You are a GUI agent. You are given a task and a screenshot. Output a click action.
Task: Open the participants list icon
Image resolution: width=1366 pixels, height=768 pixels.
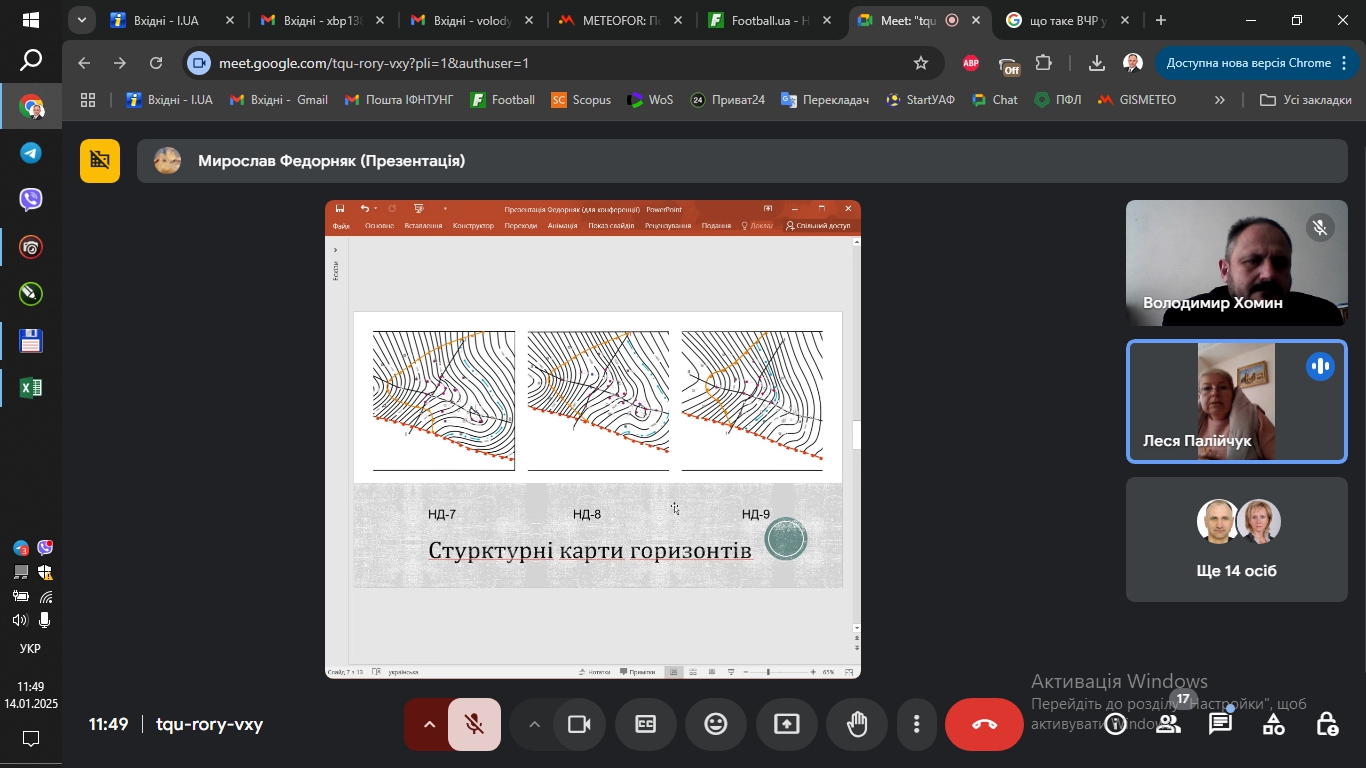1167,724
